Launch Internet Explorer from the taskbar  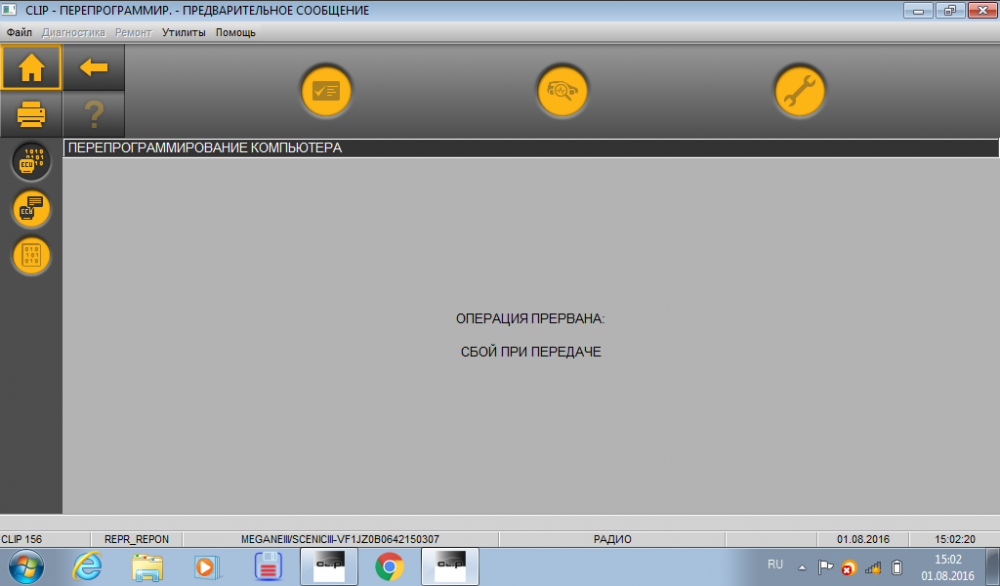[x=87, y=567]
